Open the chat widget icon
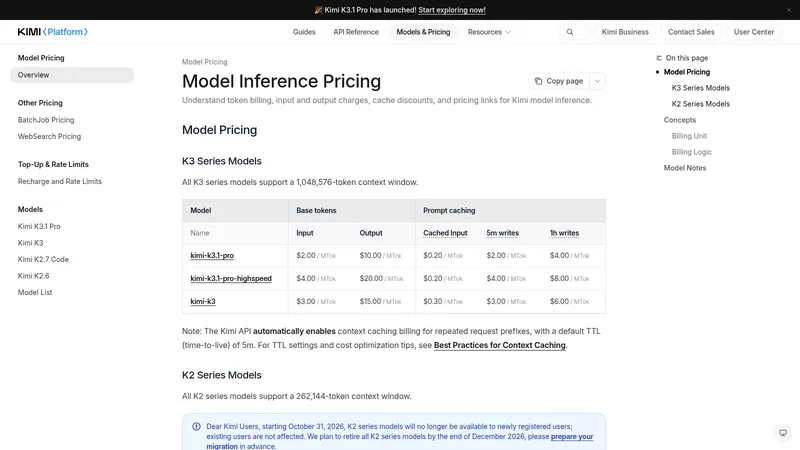The image size is (800, 450). click(x=783, y=433)
